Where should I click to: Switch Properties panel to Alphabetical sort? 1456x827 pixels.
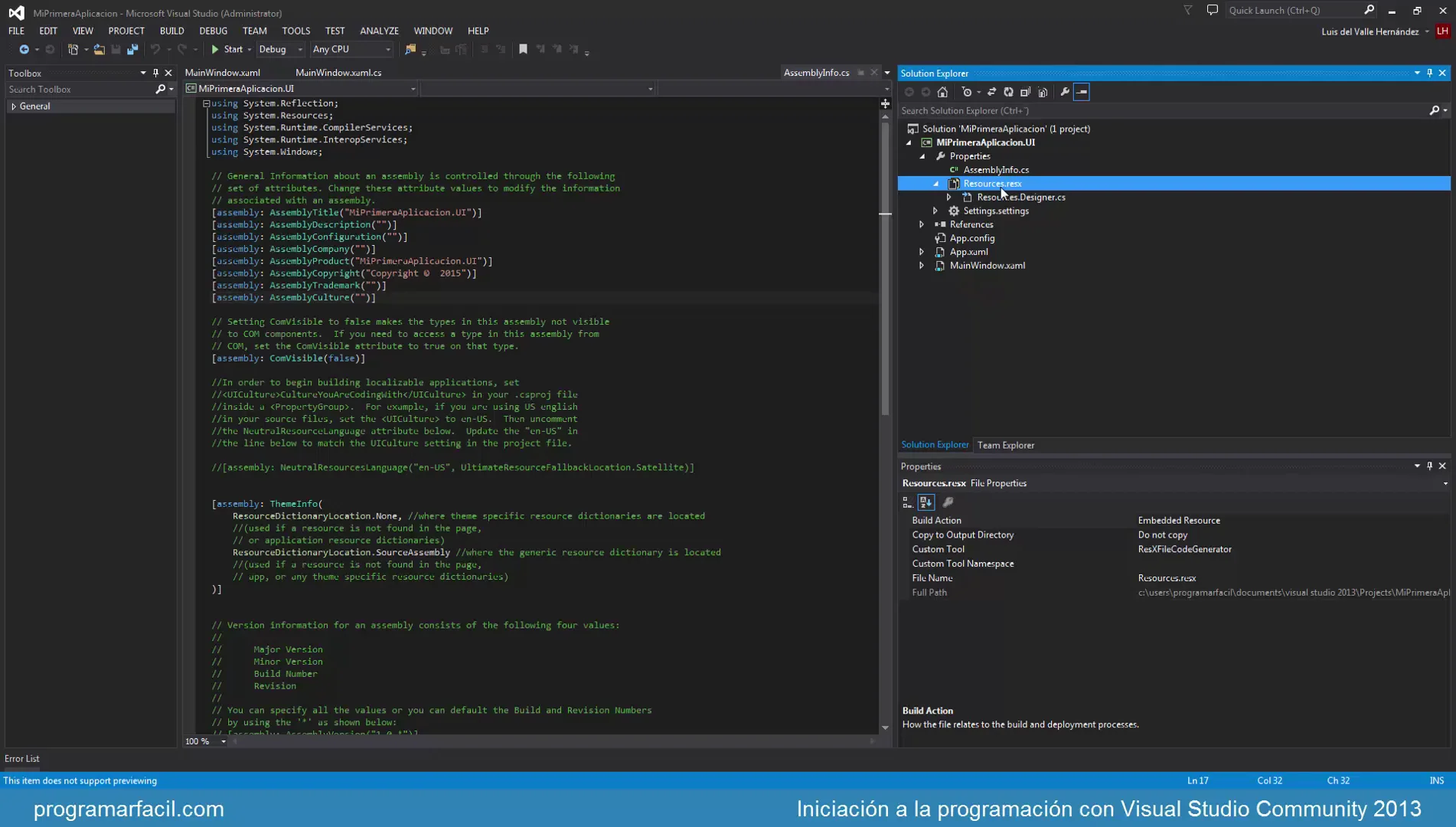pyautogui.click(x=926, y=502)
